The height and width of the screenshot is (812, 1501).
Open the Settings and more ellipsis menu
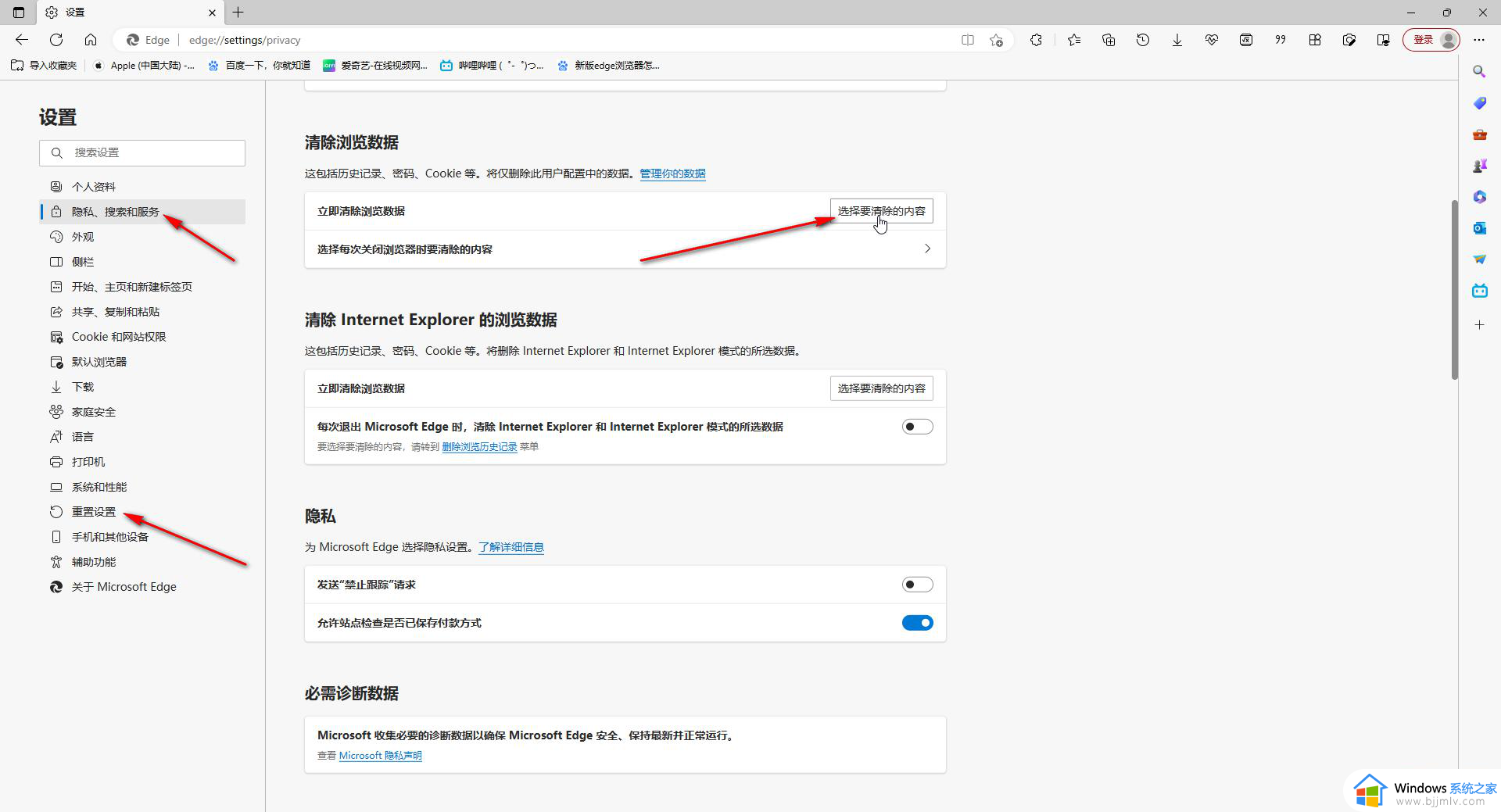pyautogui.click(x=1479, y=40)
